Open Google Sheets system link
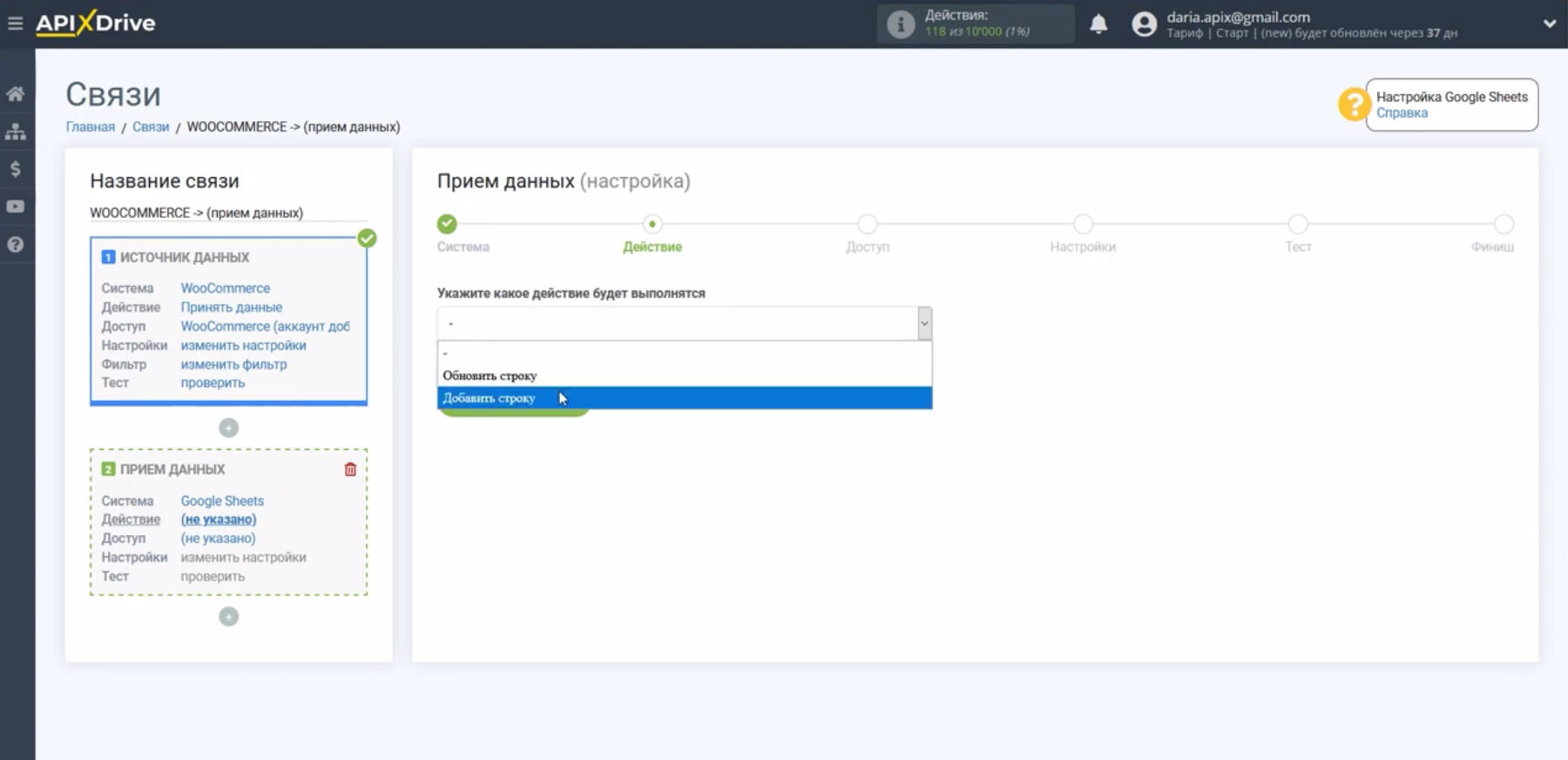The width and height of the screenshot is (1568, 760). point(222,501)
